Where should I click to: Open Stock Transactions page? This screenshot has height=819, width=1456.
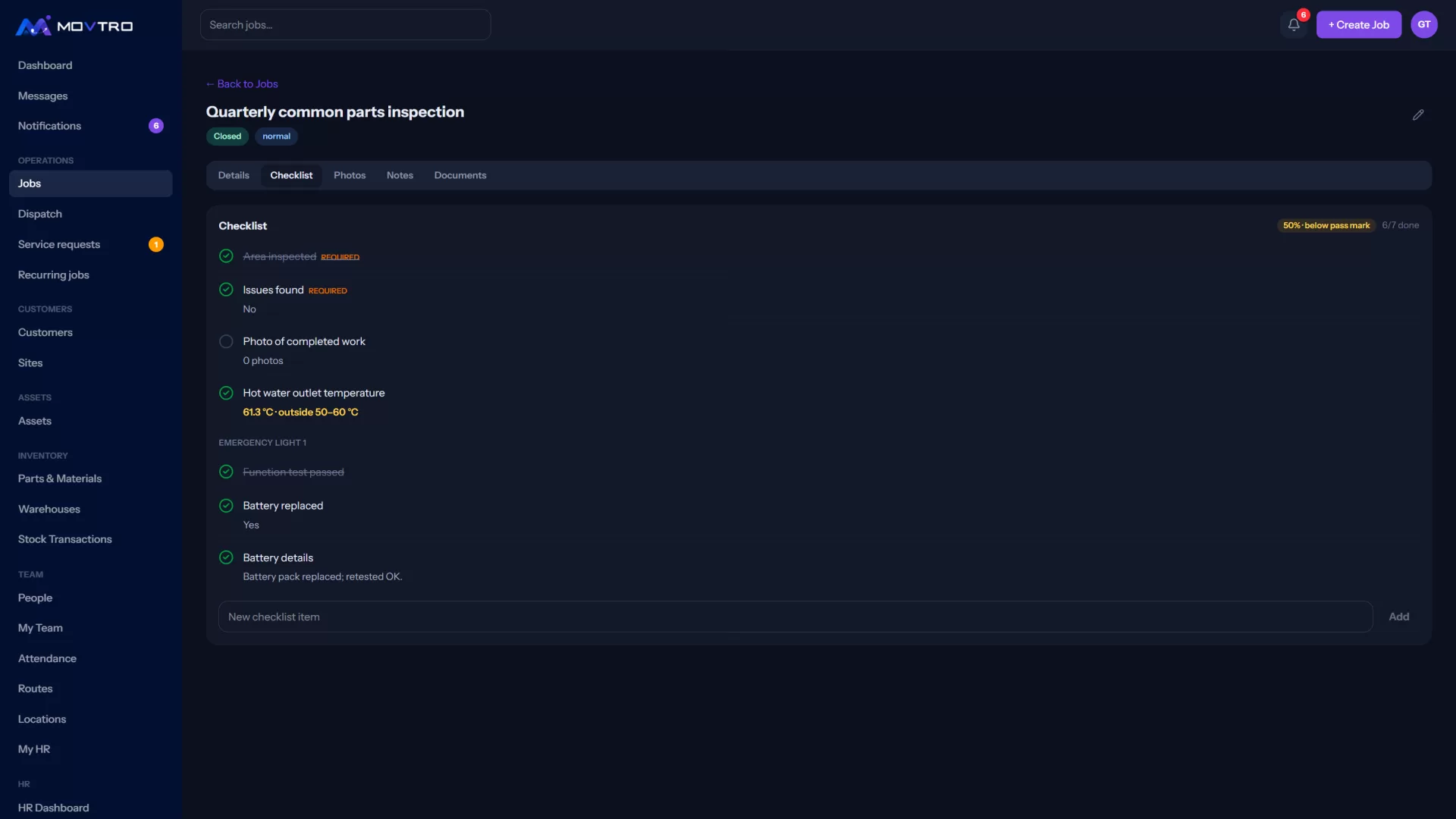pyautogui.click(x=91, y=539)
